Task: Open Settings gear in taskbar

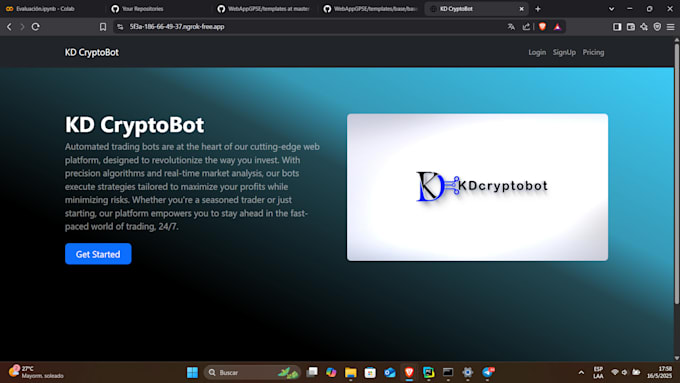Action: pyautogui.click(x=468, y=372)
